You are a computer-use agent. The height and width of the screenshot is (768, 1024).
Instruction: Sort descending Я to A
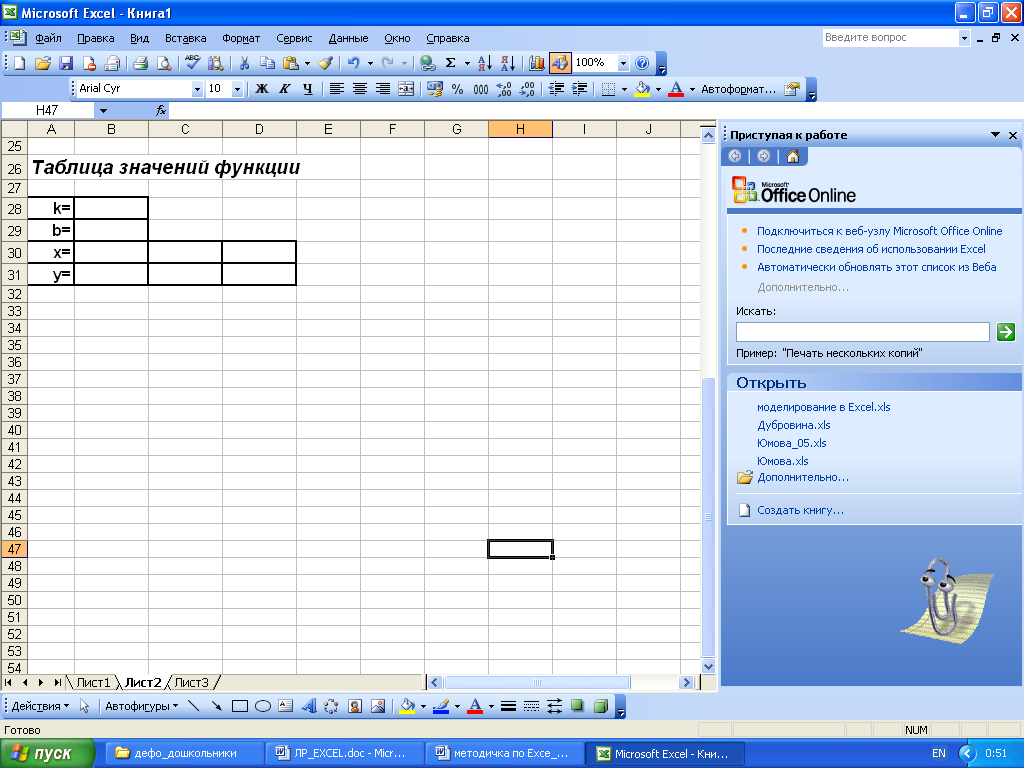(508, 63)
